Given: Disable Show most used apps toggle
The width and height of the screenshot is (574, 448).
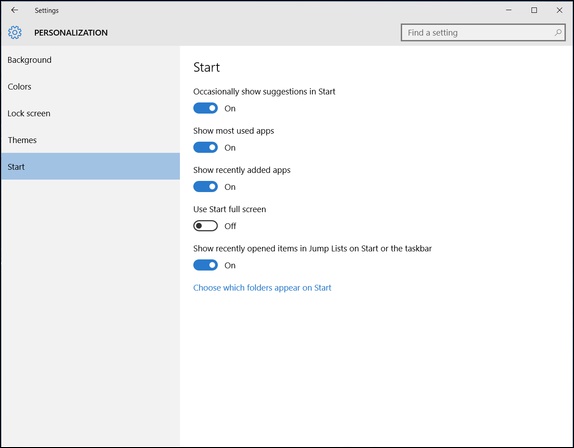Looking at the screenshot, I should pos(205,147).
